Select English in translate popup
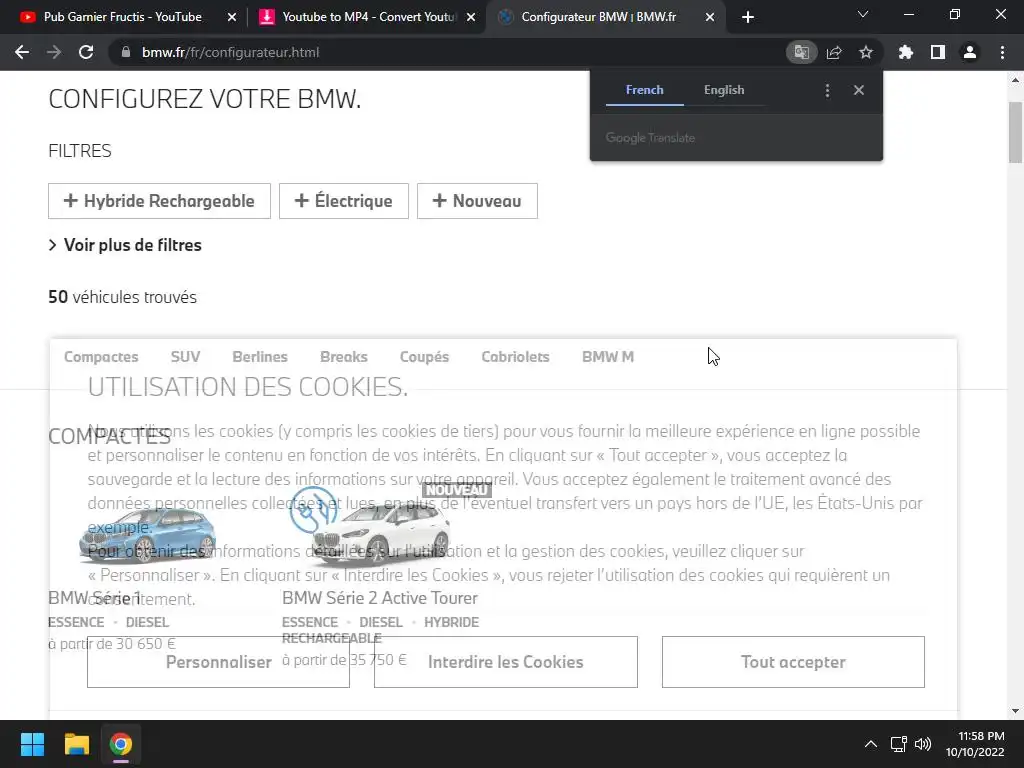 pos(724,90)
